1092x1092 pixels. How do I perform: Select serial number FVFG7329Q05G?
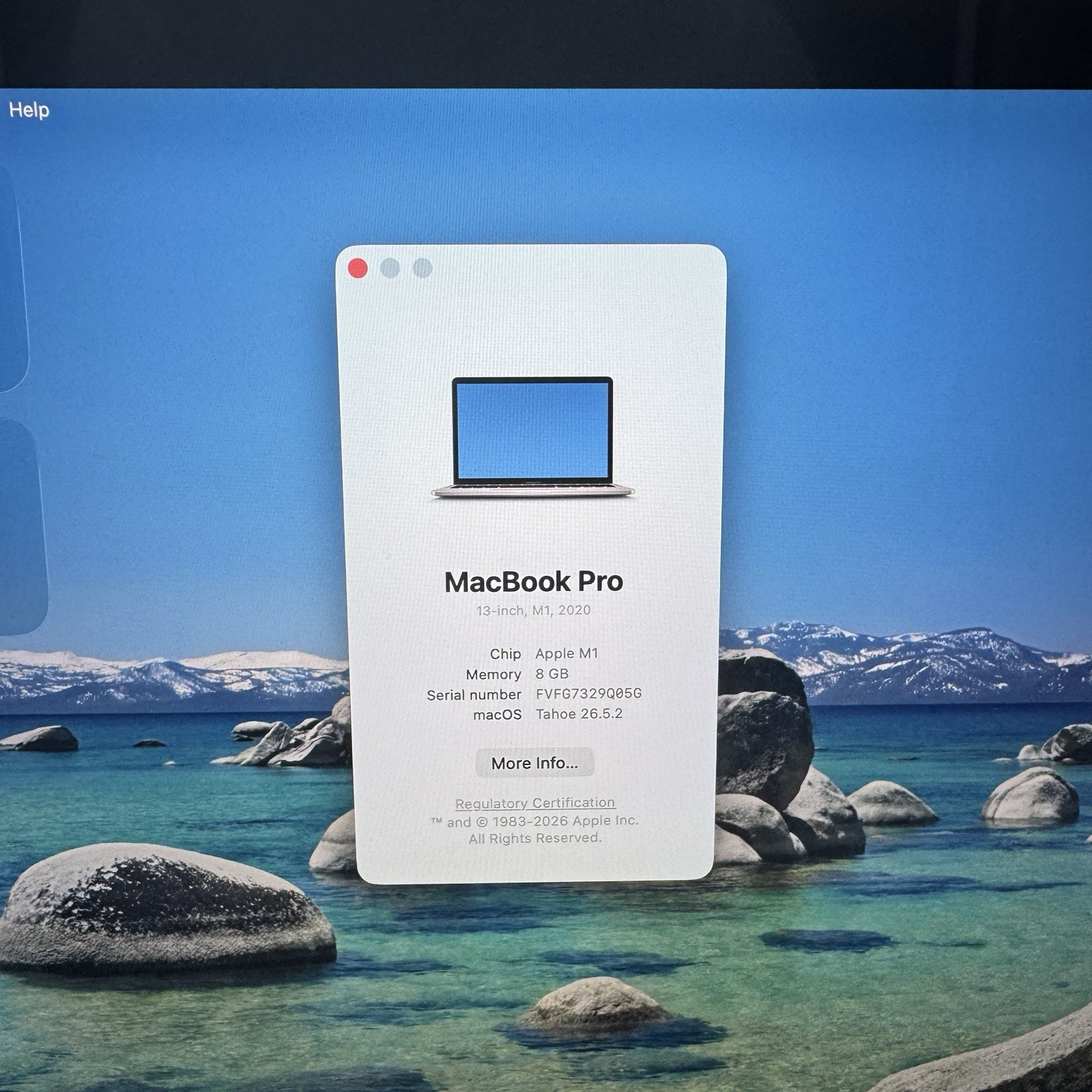pyautogui.click(x=588, y=693)
